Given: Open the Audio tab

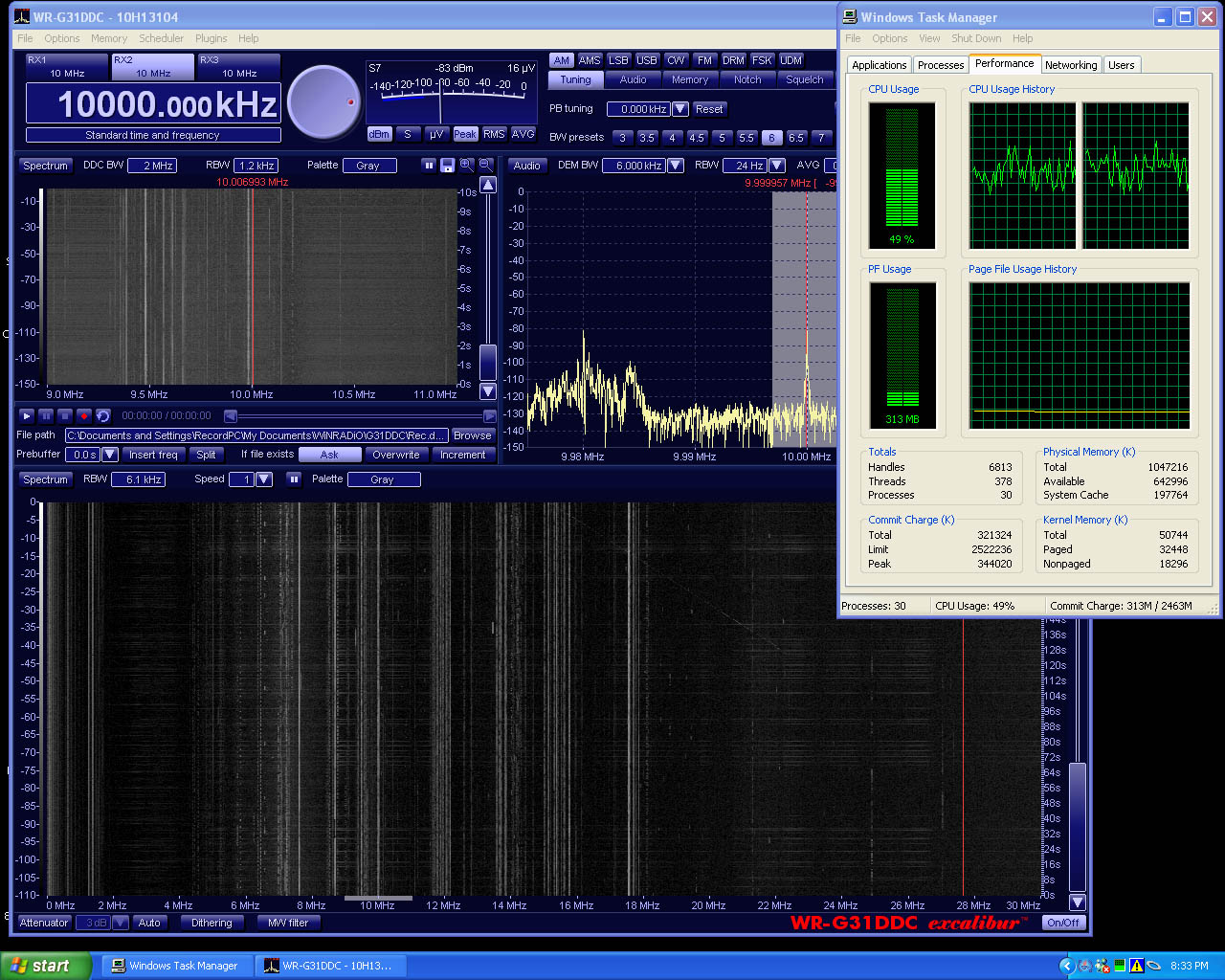Looking at the screenshot, I should pos(634,79).
